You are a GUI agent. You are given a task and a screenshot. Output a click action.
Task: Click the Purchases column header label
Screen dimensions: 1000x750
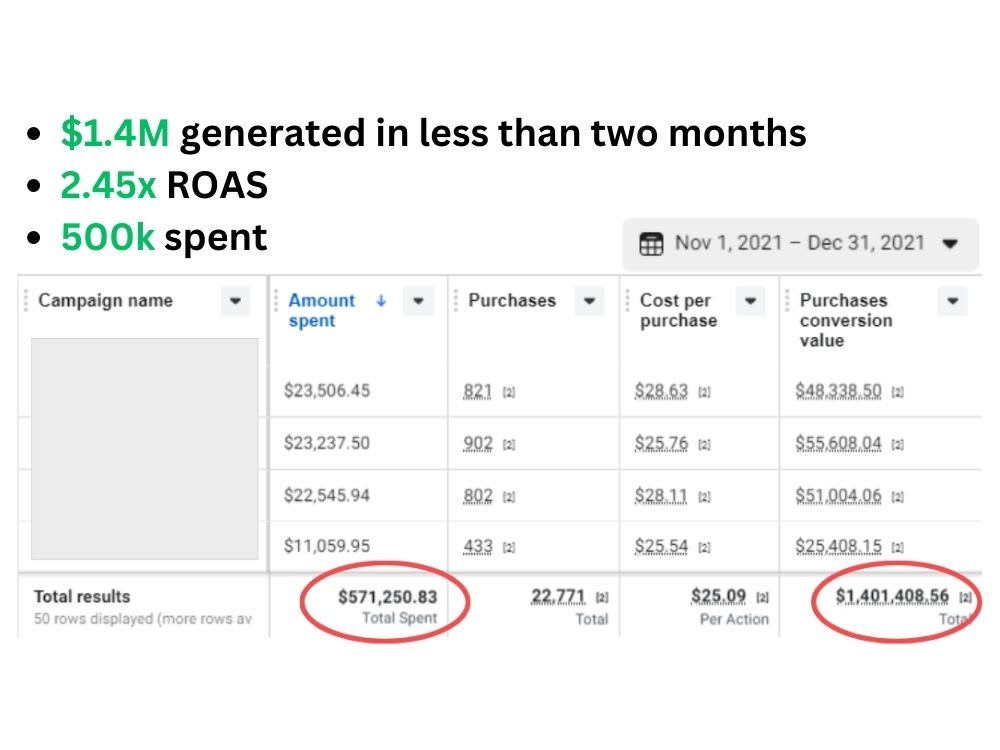click(x=512, y=300)
